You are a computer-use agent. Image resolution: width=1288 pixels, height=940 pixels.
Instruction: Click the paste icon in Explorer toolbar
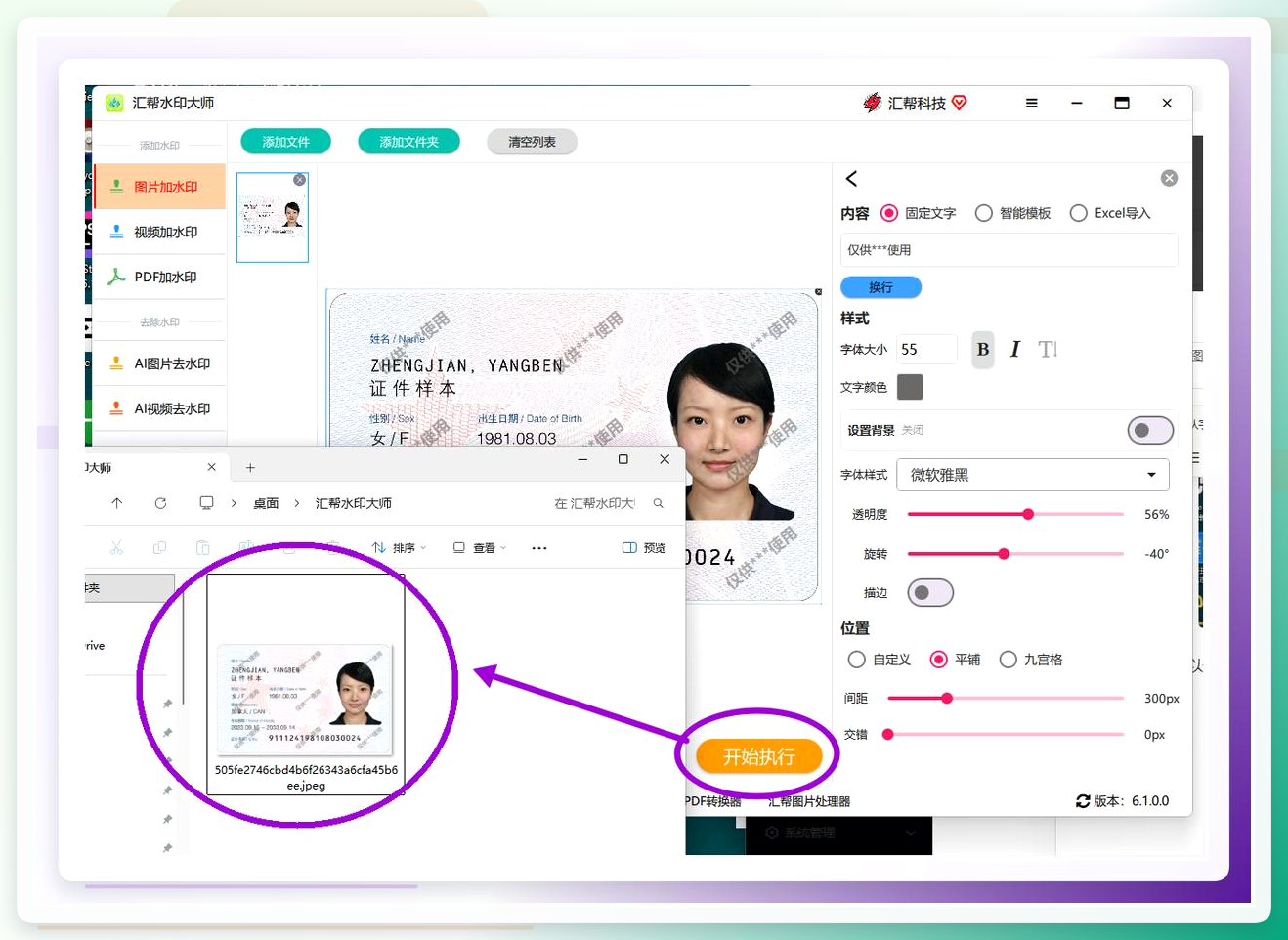point(202,548)
